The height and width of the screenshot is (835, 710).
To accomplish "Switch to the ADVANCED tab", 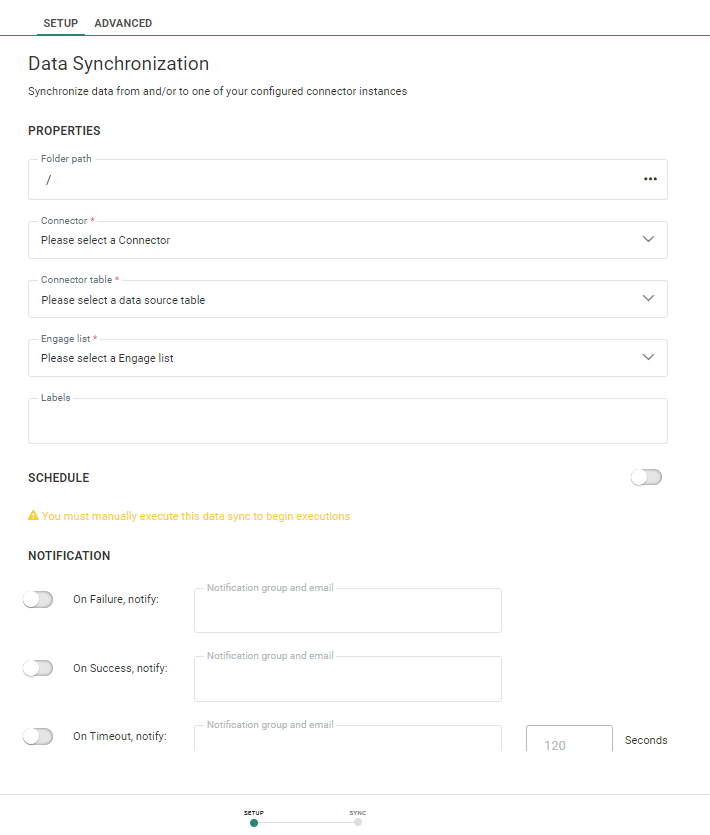I will [123, 22].
